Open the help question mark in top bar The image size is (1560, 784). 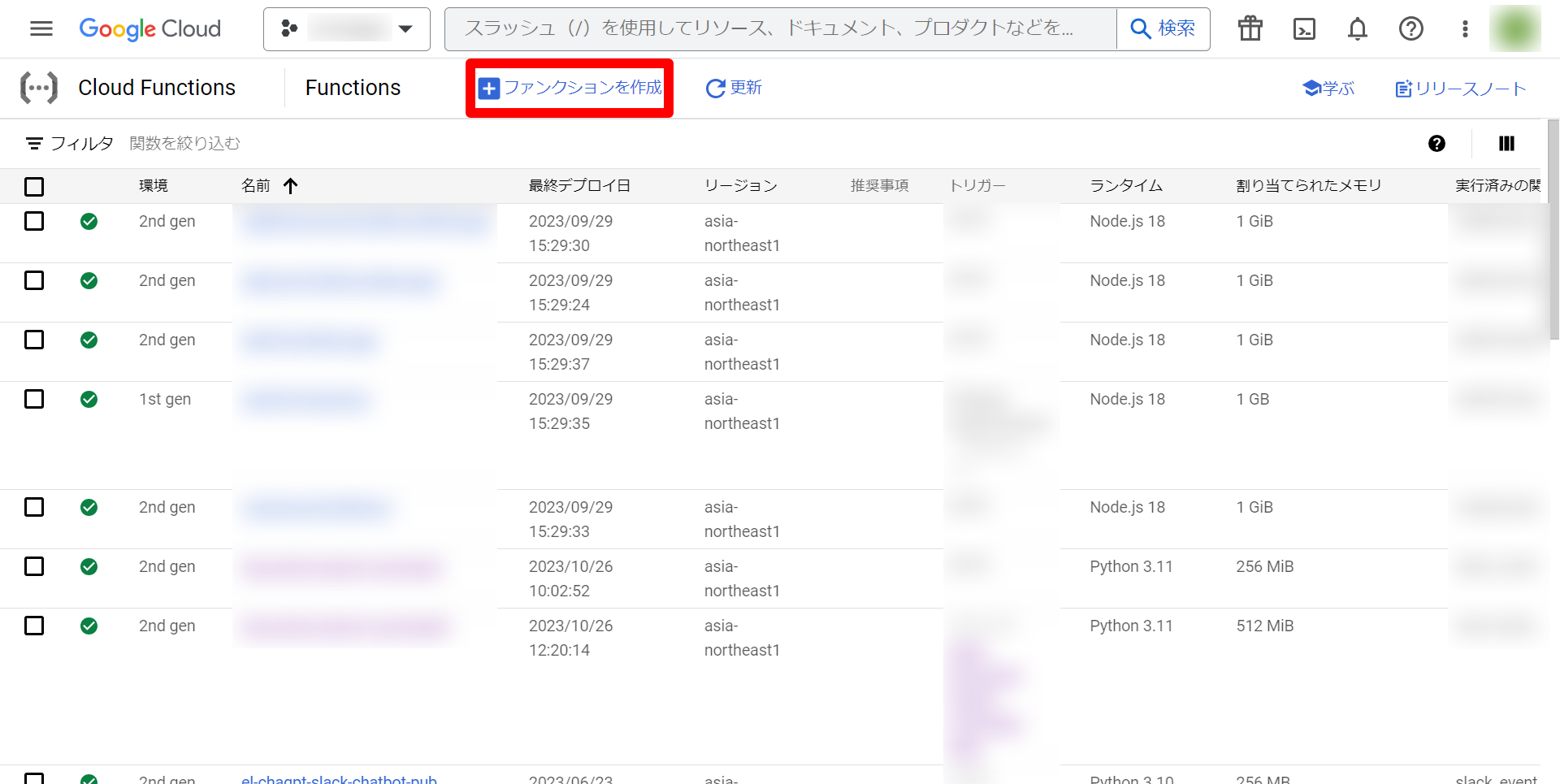tap(1411, 29)
